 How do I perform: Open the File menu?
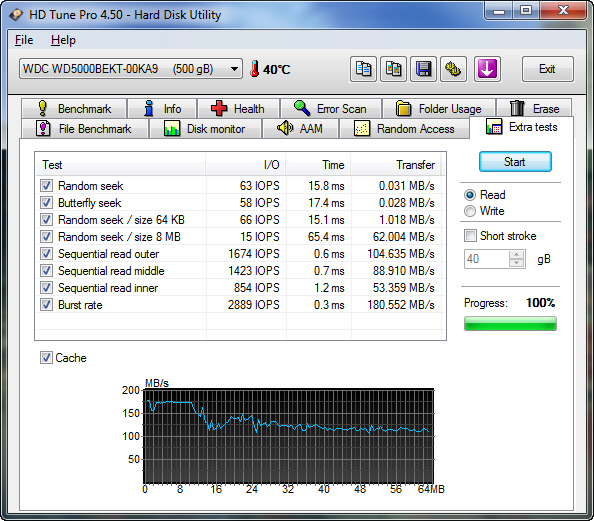pos(24,40)
